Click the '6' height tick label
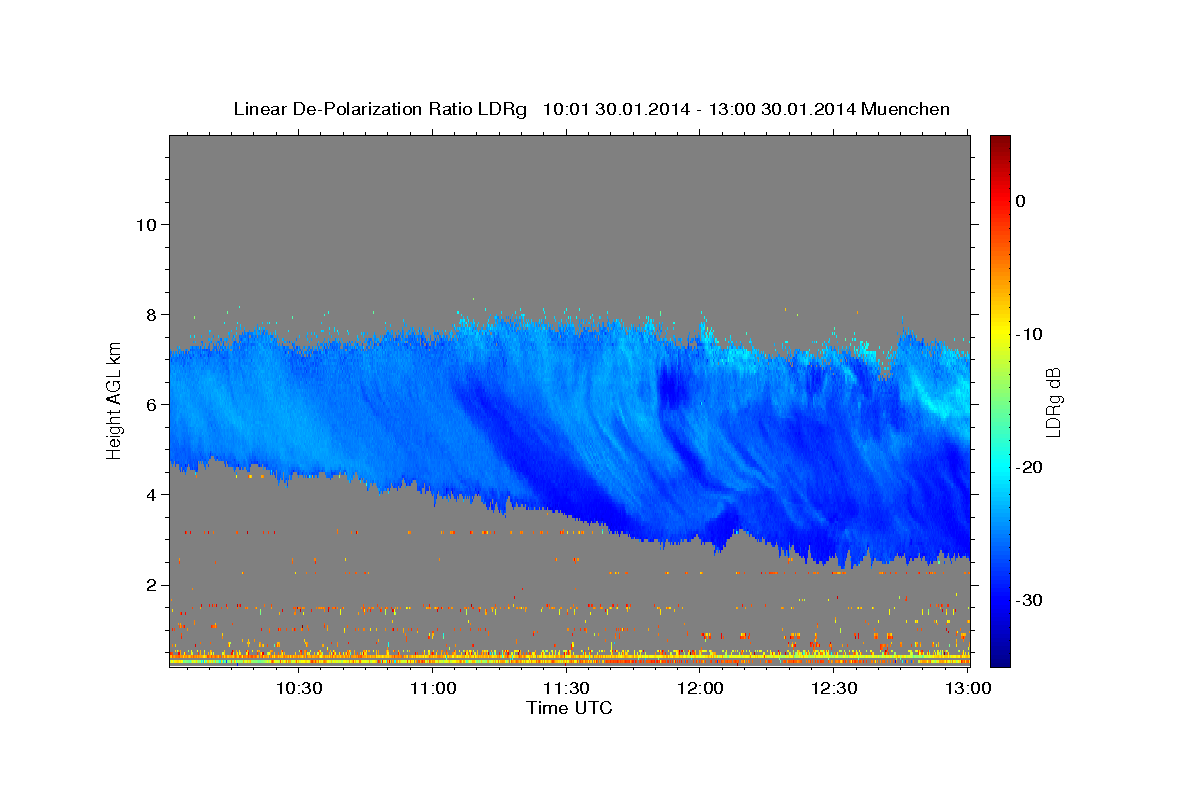The image size is (1200, 800). click(x=150, y=404)
